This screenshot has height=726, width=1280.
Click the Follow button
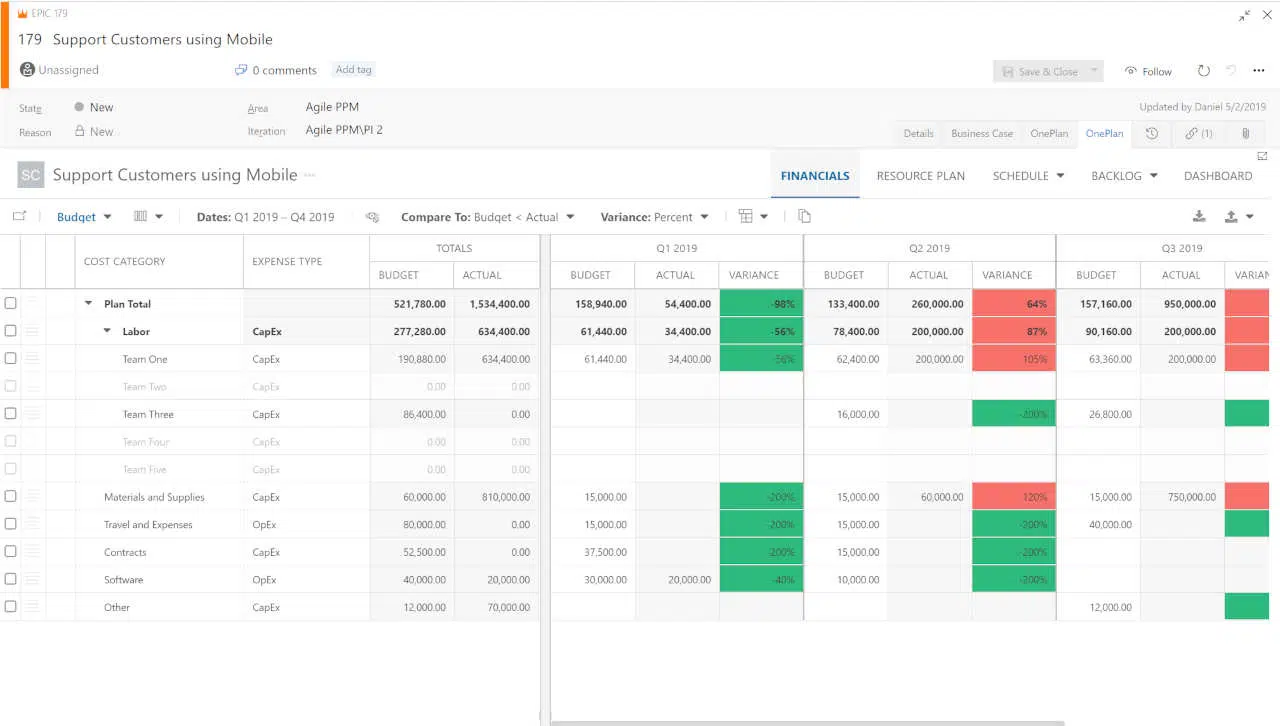1148,71
